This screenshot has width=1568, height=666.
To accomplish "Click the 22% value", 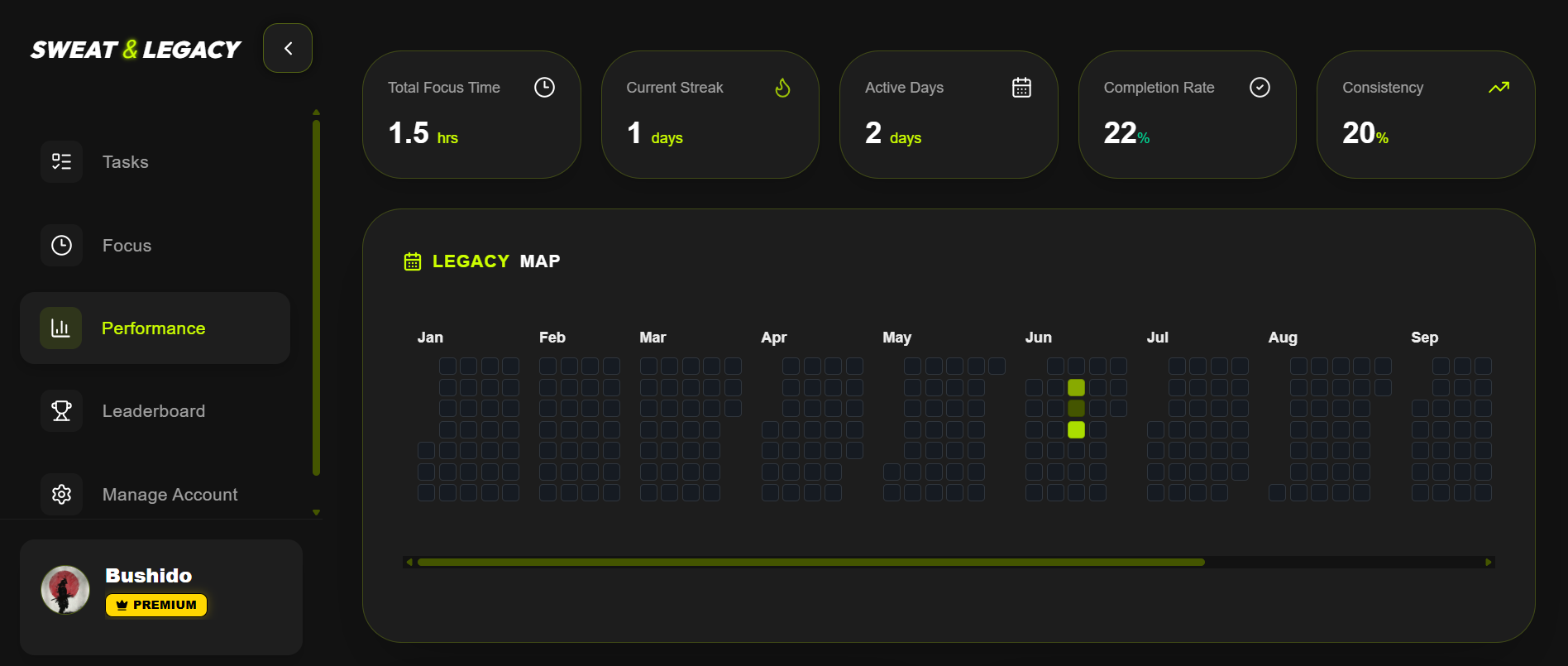I will click(x=1126, y=133).
